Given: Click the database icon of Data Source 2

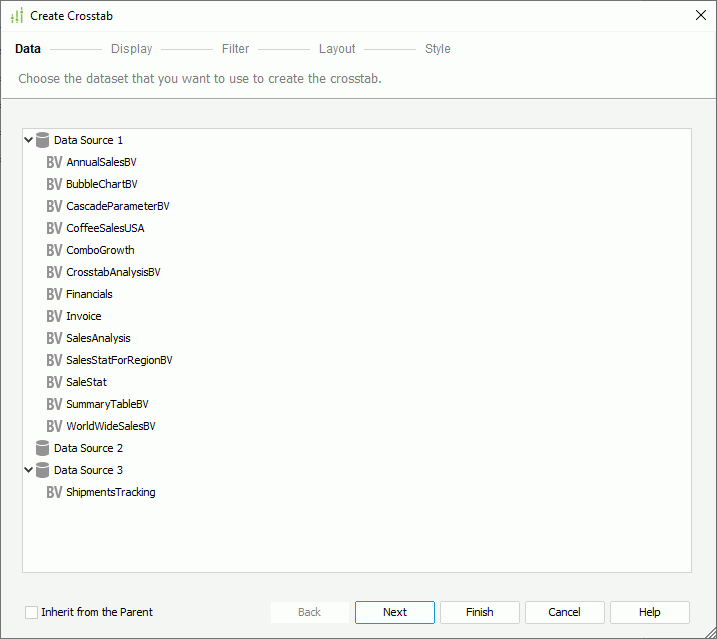Looking at the screenshot, I should point(42,448).
